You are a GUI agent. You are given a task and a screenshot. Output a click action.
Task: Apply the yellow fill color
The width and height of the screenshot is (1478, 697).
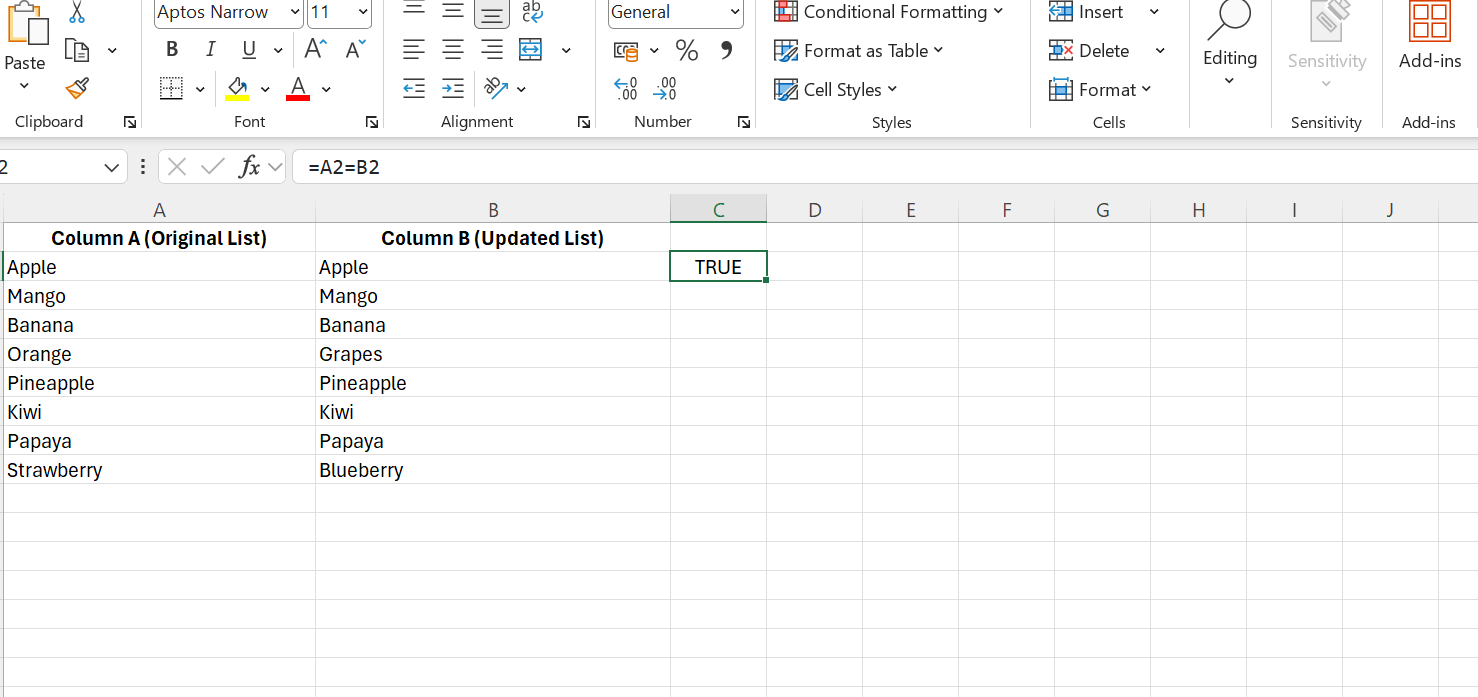coord(237,89)
